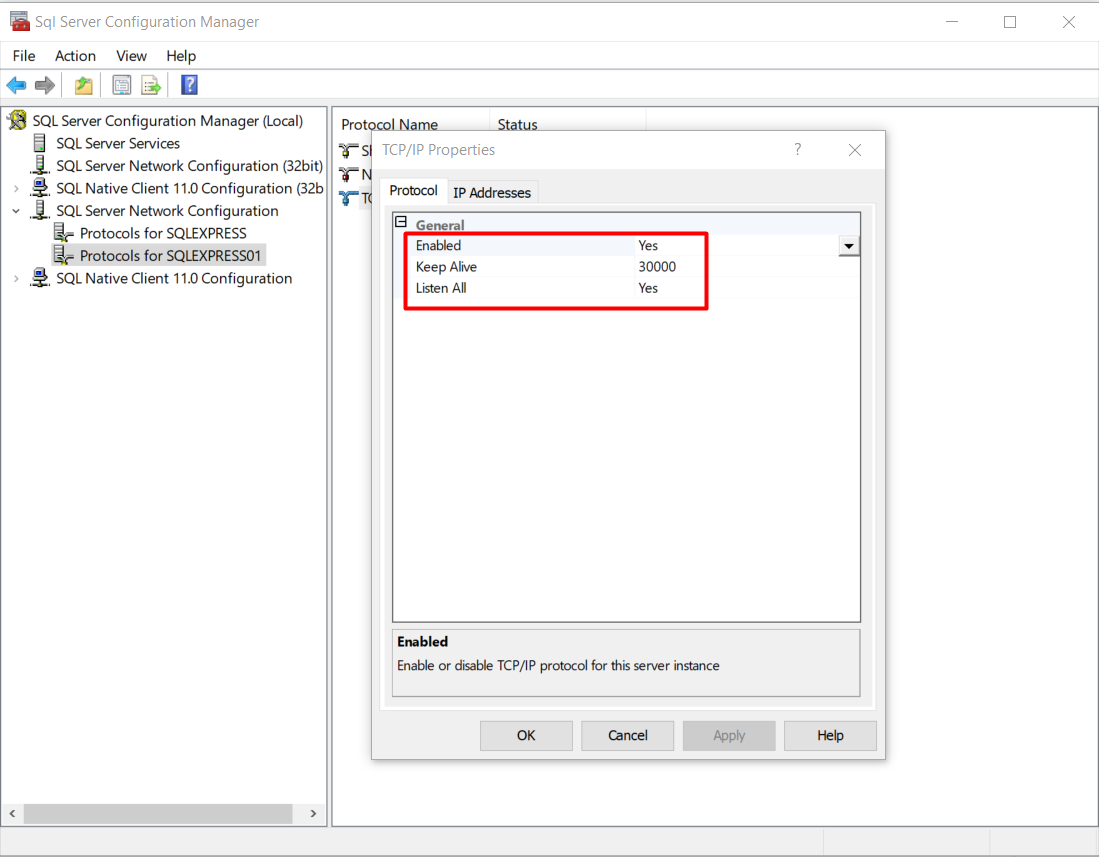Click the SQL Server Network Configuration (32bit) icon

click(x=40, y=165)
